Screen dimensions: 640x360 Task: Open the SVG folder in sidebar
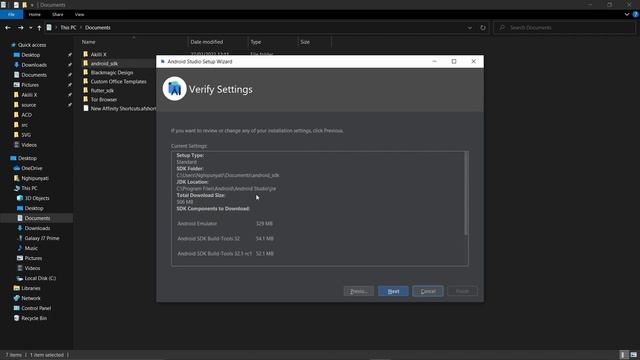[x=26, y=135]
